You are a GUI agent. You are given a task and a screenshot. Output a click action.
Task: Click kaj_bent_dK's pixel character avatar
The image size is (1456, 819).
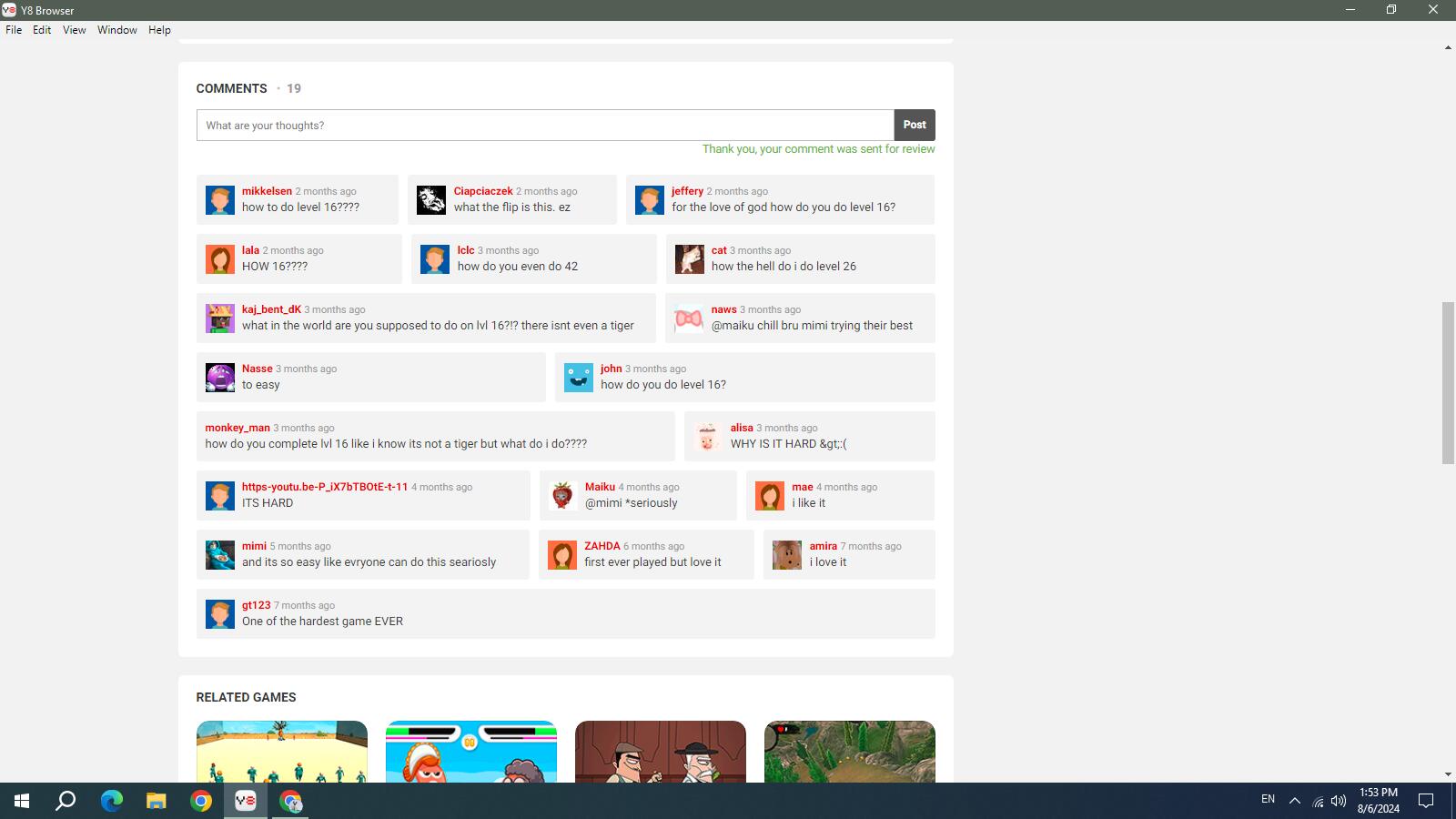[220, 318]
